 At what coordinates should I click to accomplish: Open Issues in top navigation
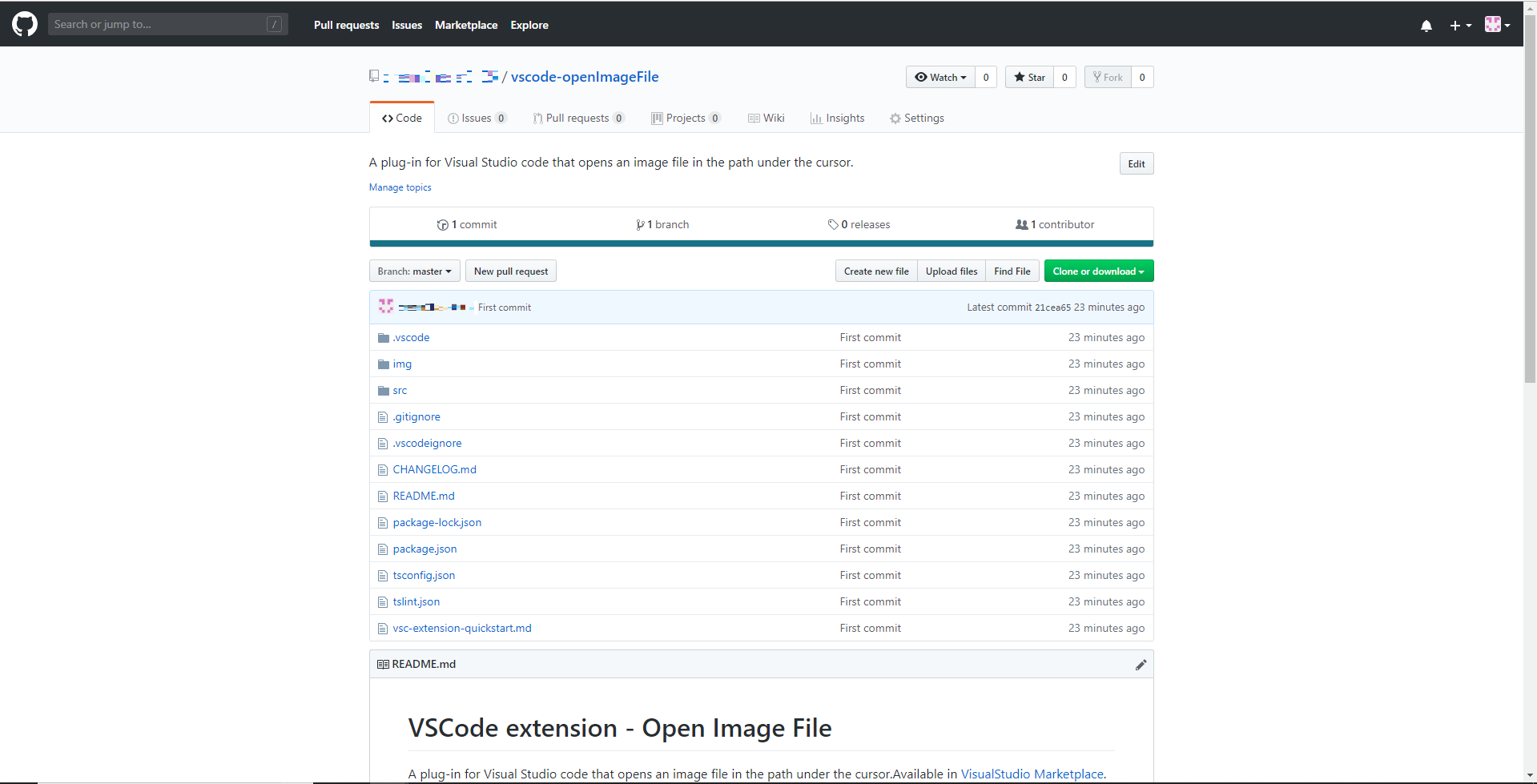click(x=407, y=25)
